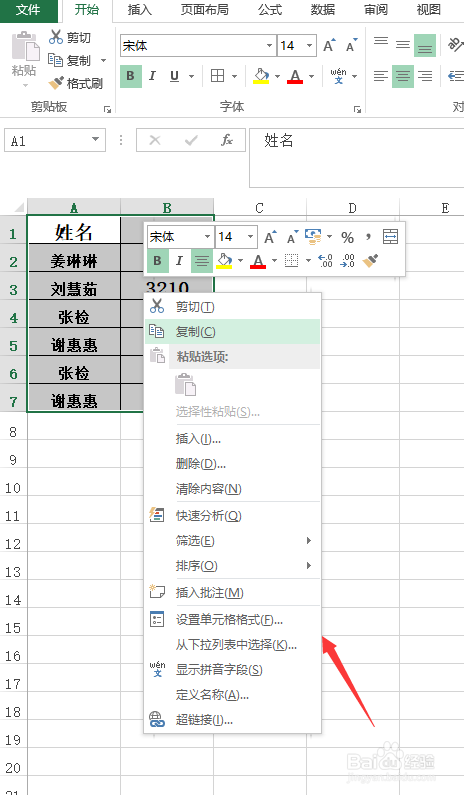Click increase decimal in mini toolbar

326,261
